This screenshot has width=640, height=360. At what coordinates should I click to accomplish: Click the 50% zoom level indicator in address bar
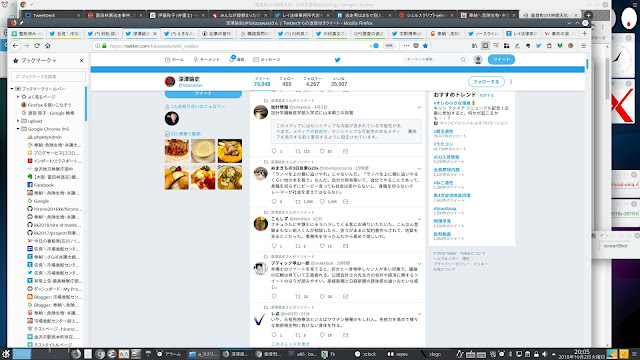click(389, 46)
